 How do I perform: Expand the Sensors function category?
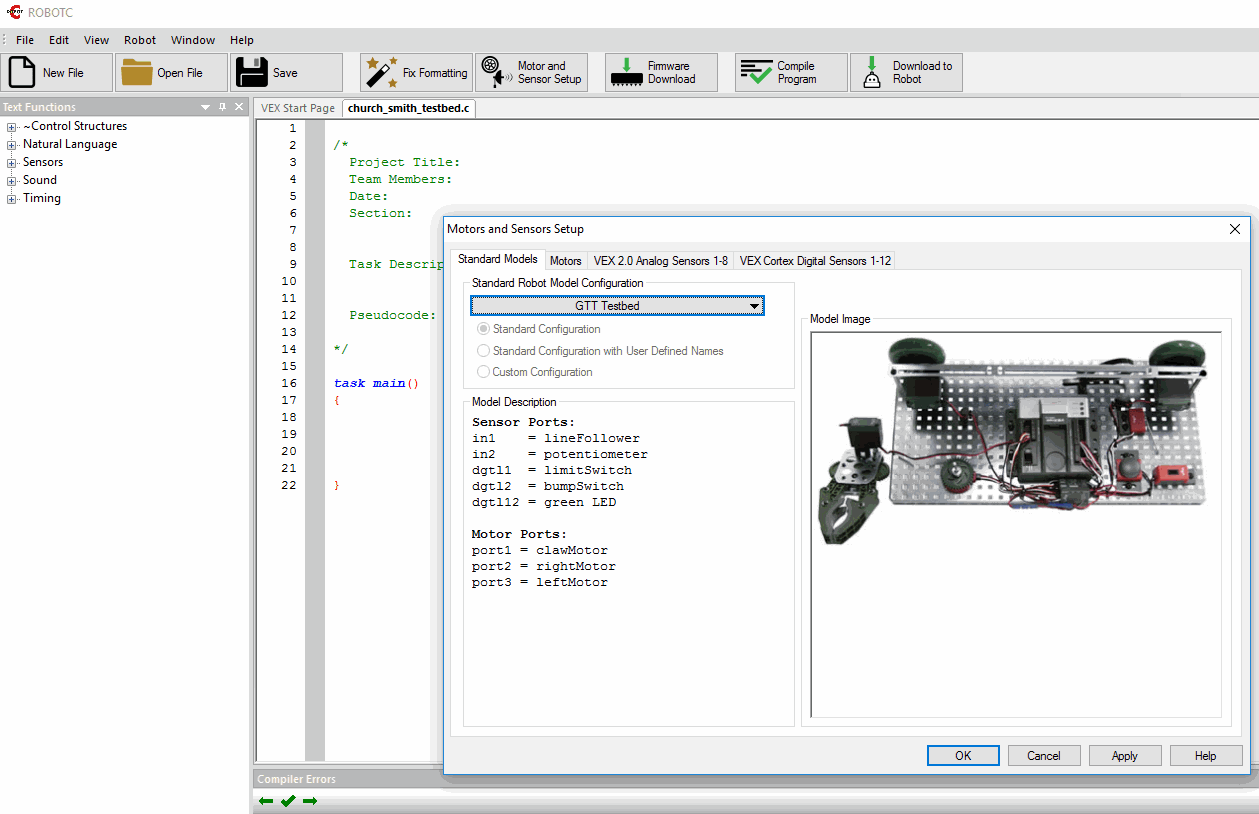pyautogui.click(x=12, y=163)
